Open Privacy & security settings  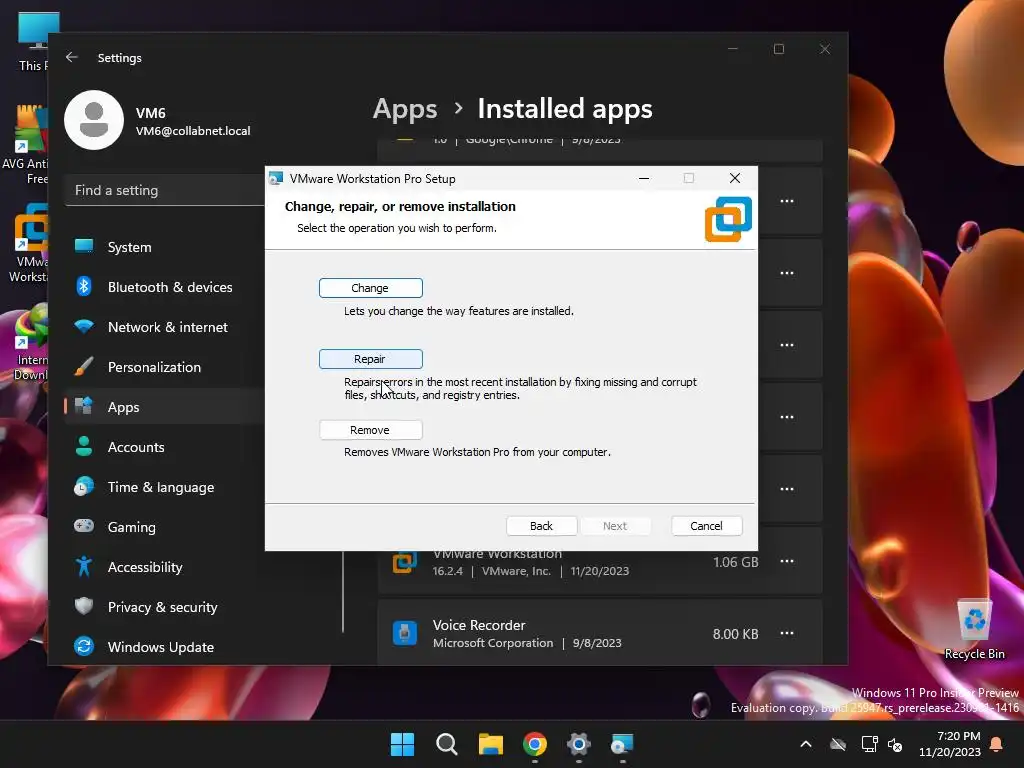tap(165, 607)
